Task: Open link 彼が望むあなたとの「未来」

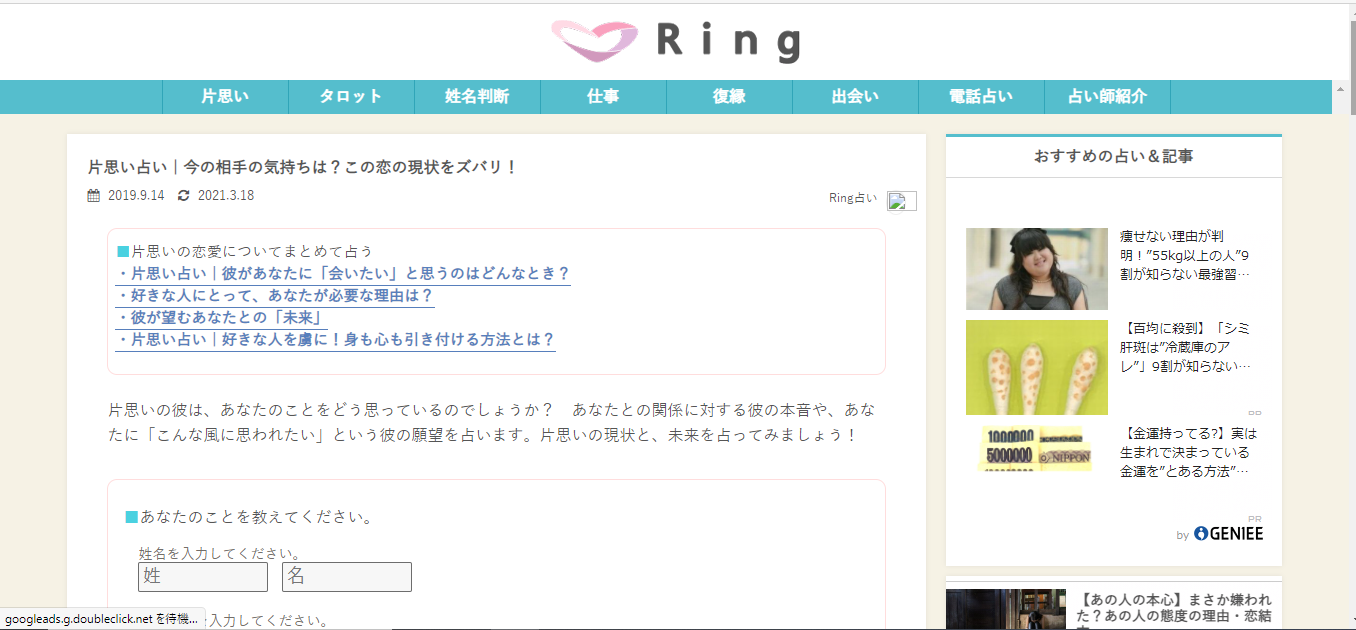Action: [221, 318]
